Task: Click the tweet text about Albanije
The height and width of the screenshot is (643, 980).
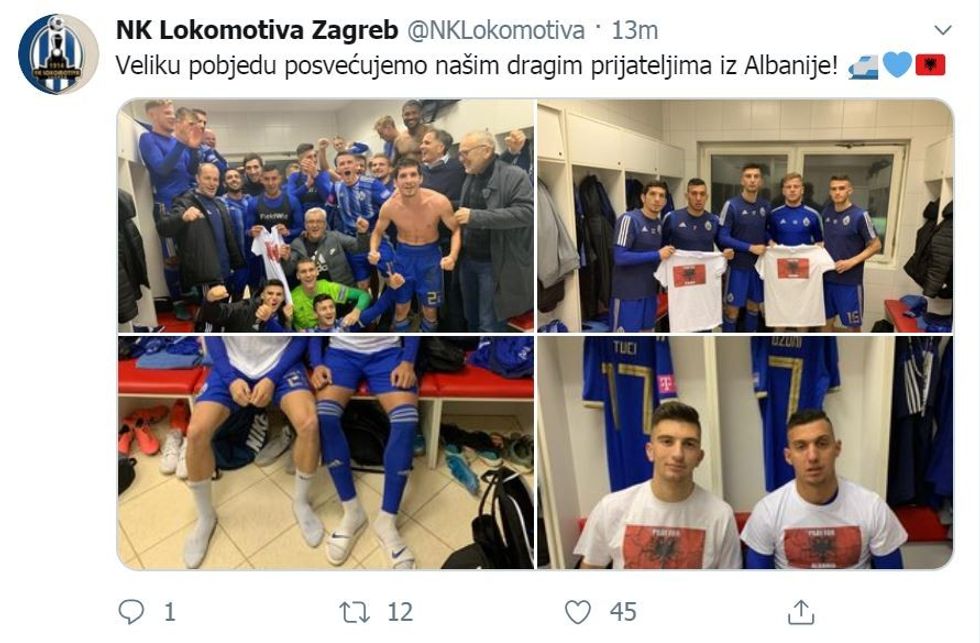Action: (x=477, y=66)
